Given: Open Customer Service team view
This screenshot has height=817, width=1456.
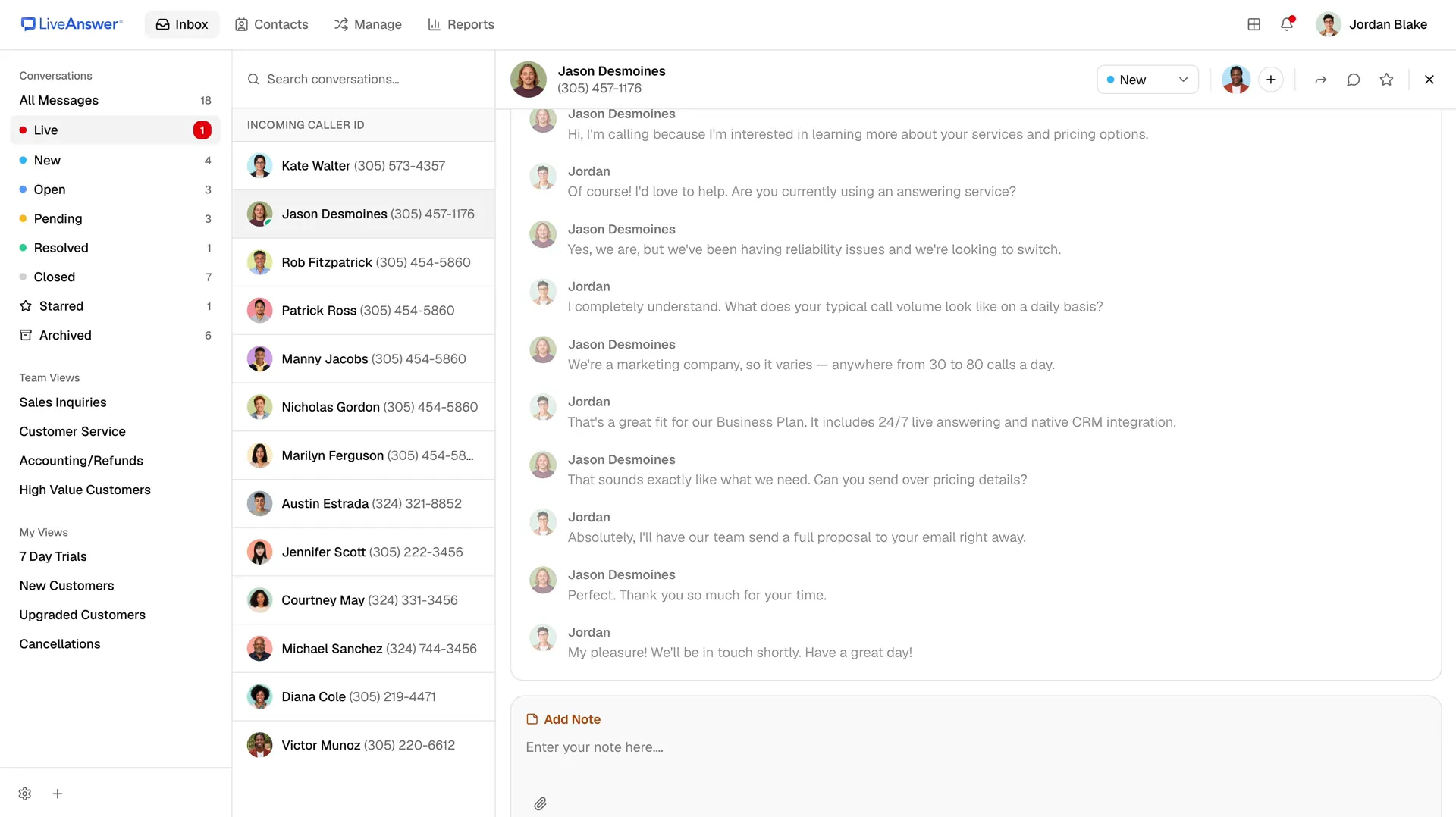Looking at the screenshot, I should tap(72, 431).
